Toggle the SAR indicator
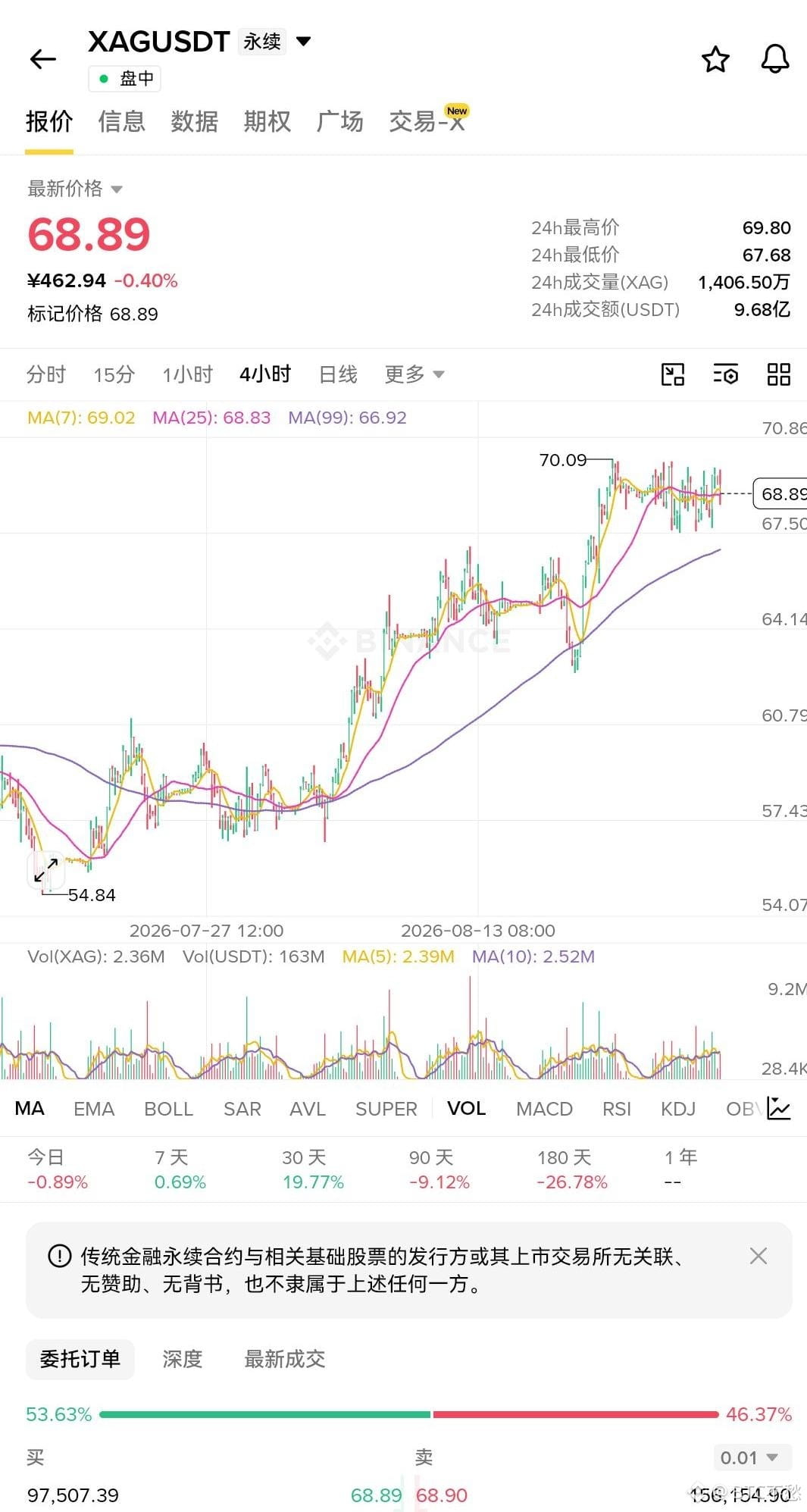Screen dimensions: 807x1512 click(242, 1109)
